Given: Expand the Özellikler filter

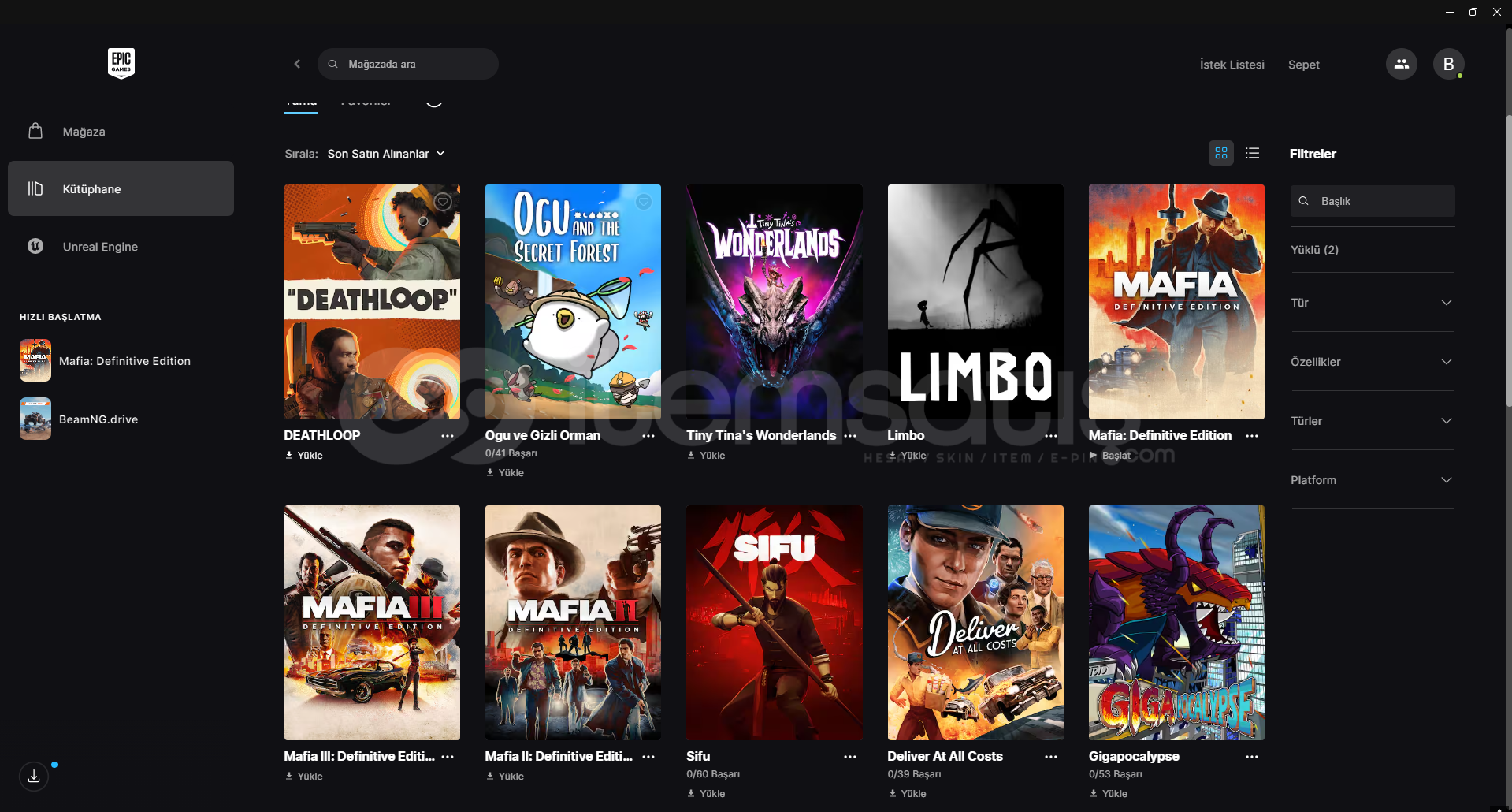Looking at the screenshot, I should pyautogui.click(x=1372, y=362).
